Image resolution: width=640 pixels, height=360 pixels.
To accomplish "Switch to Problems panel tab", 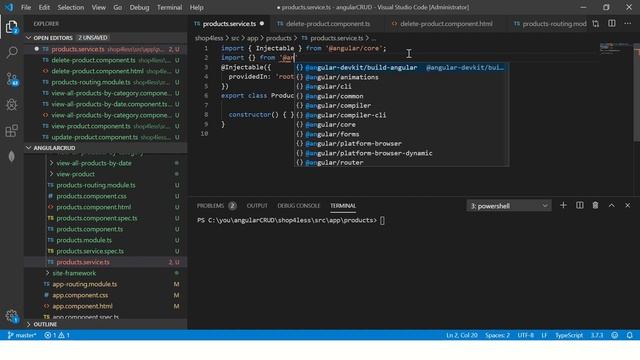I will pyautogui.click(x=216, y=206).
